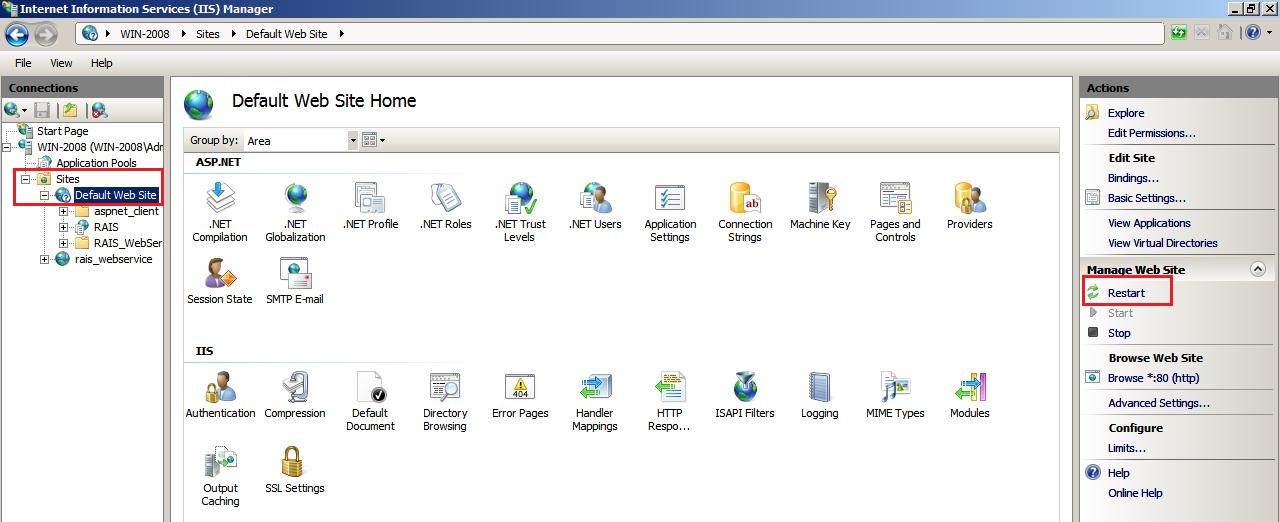Open the Machine Key feature
Image resolution: width=1280 pixels, height=522 pixels.
tap(820, 206)
